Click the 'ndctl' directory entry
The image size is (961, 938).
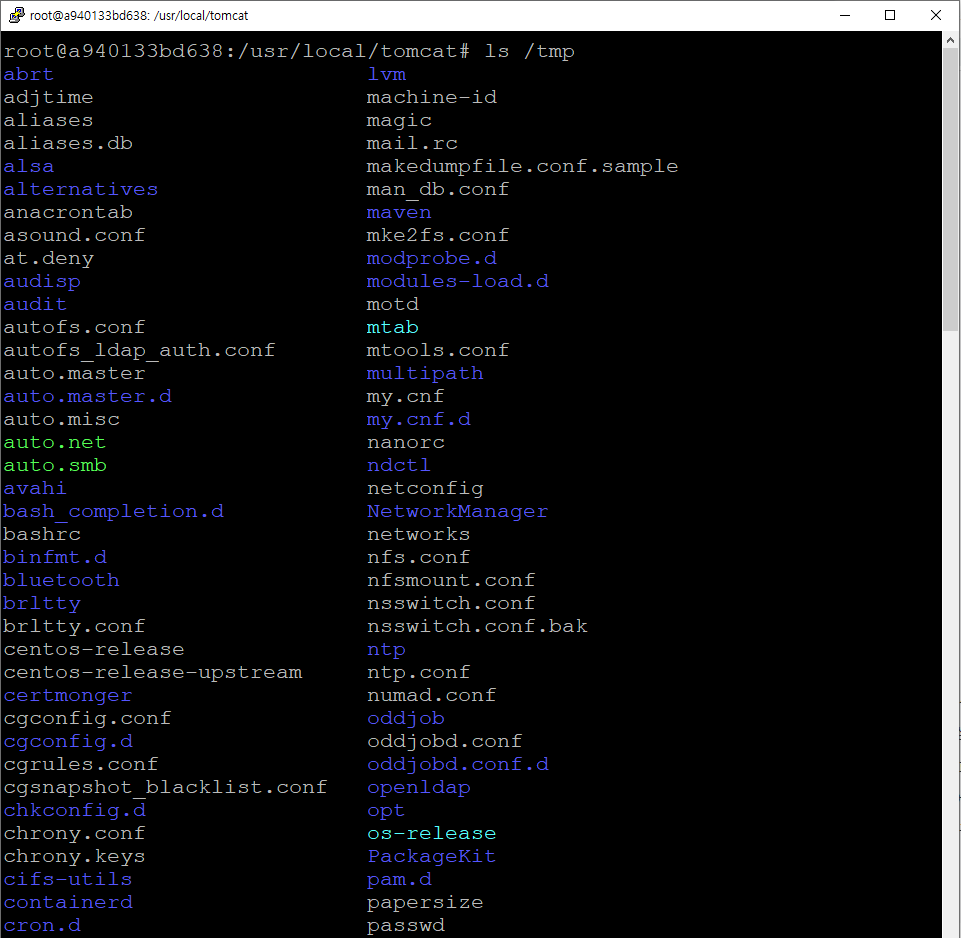399,466
